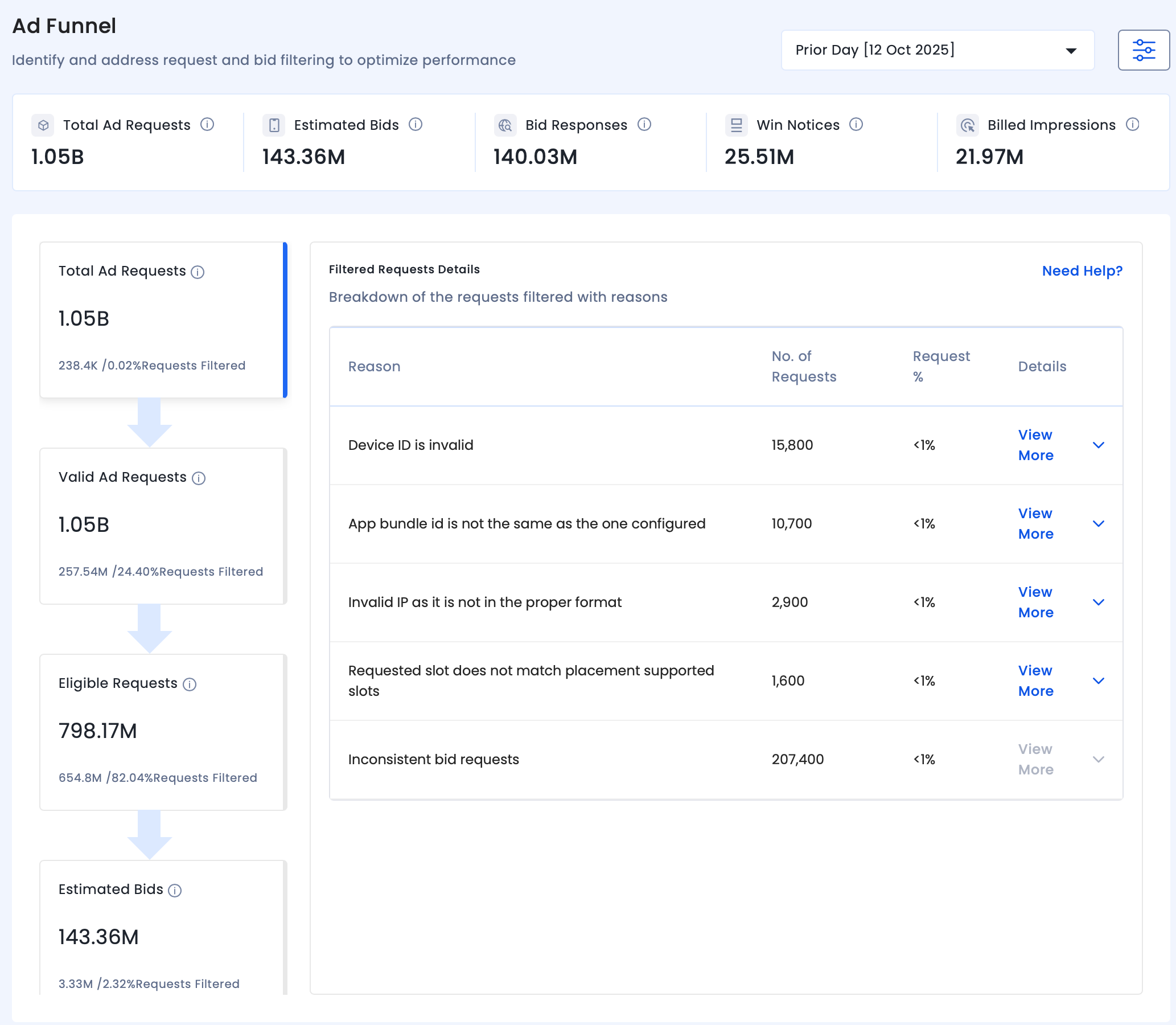Click info icon on Eligible Requests card

190,684
